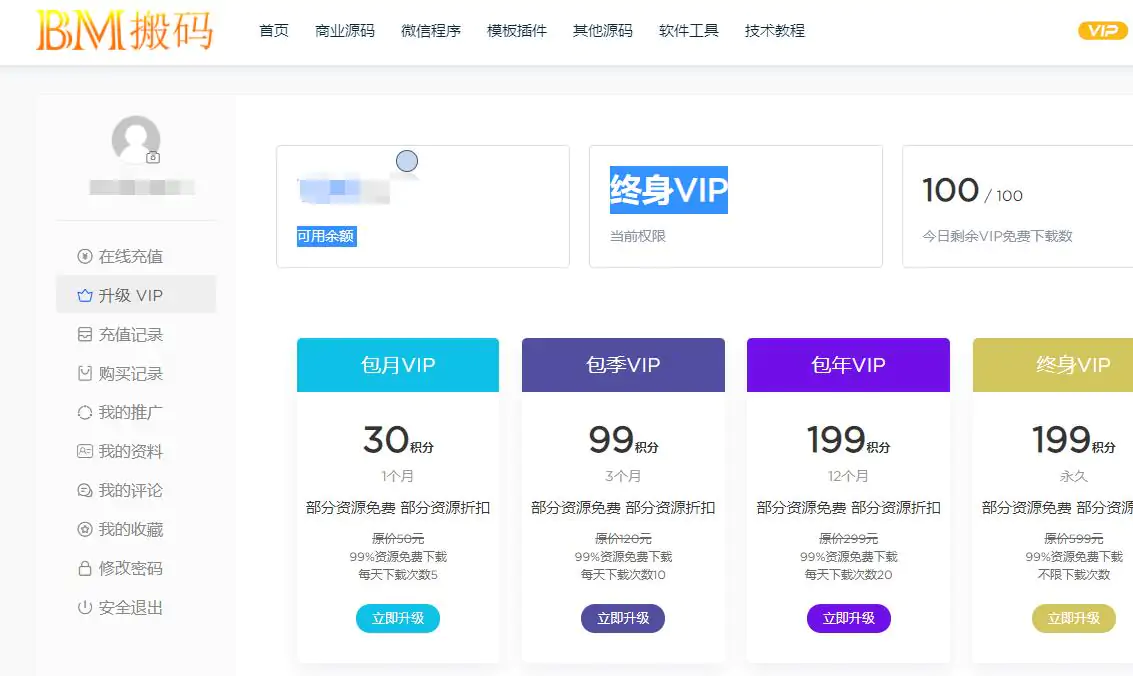Image resolution: width=1133 pixels, height=676 pixels.
Task: Click 原价50元 strikethrough text
Action: point(397,539)
